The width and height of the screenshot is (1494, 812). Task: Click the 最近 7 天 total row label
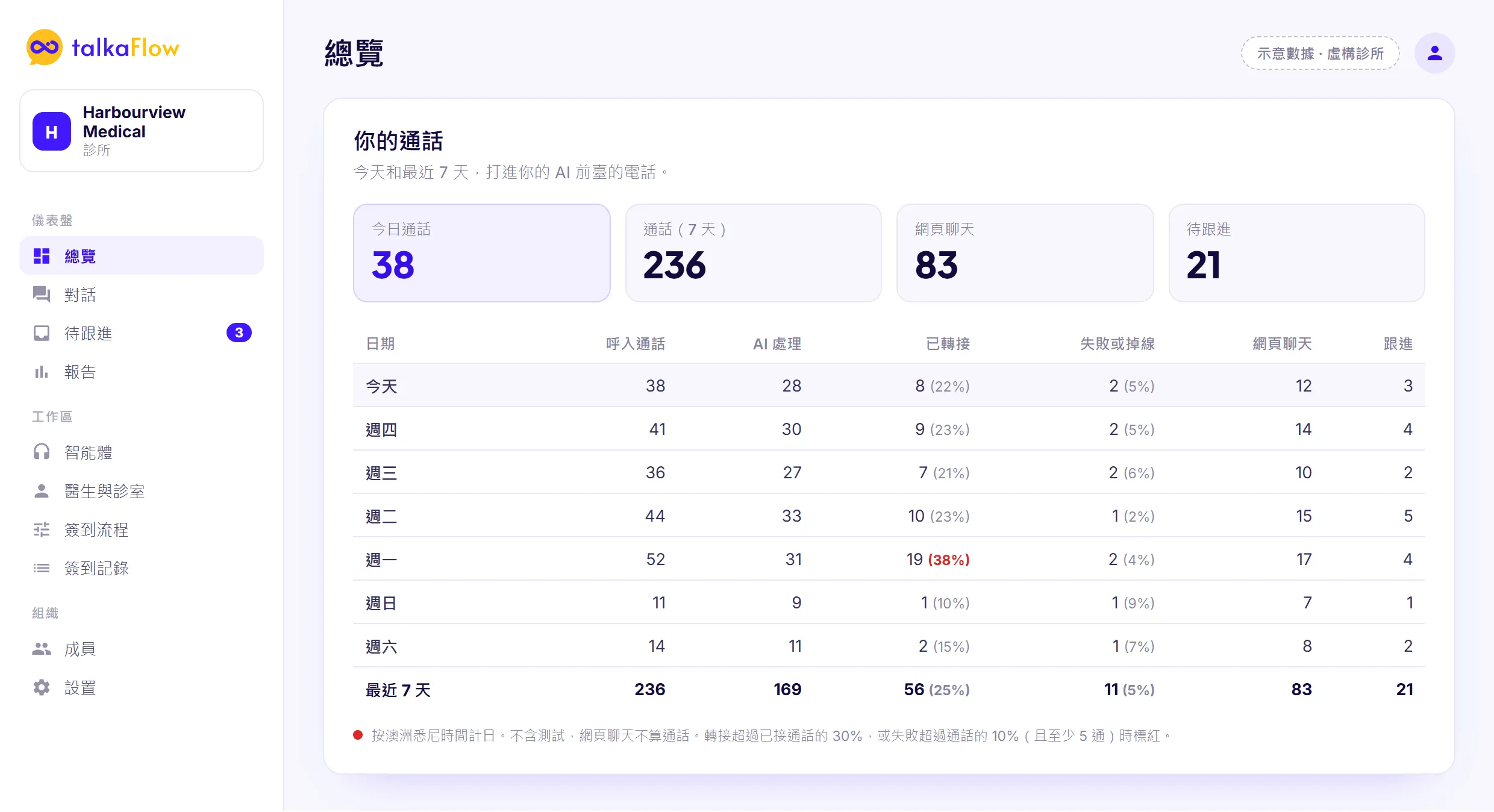coord(398,690)
